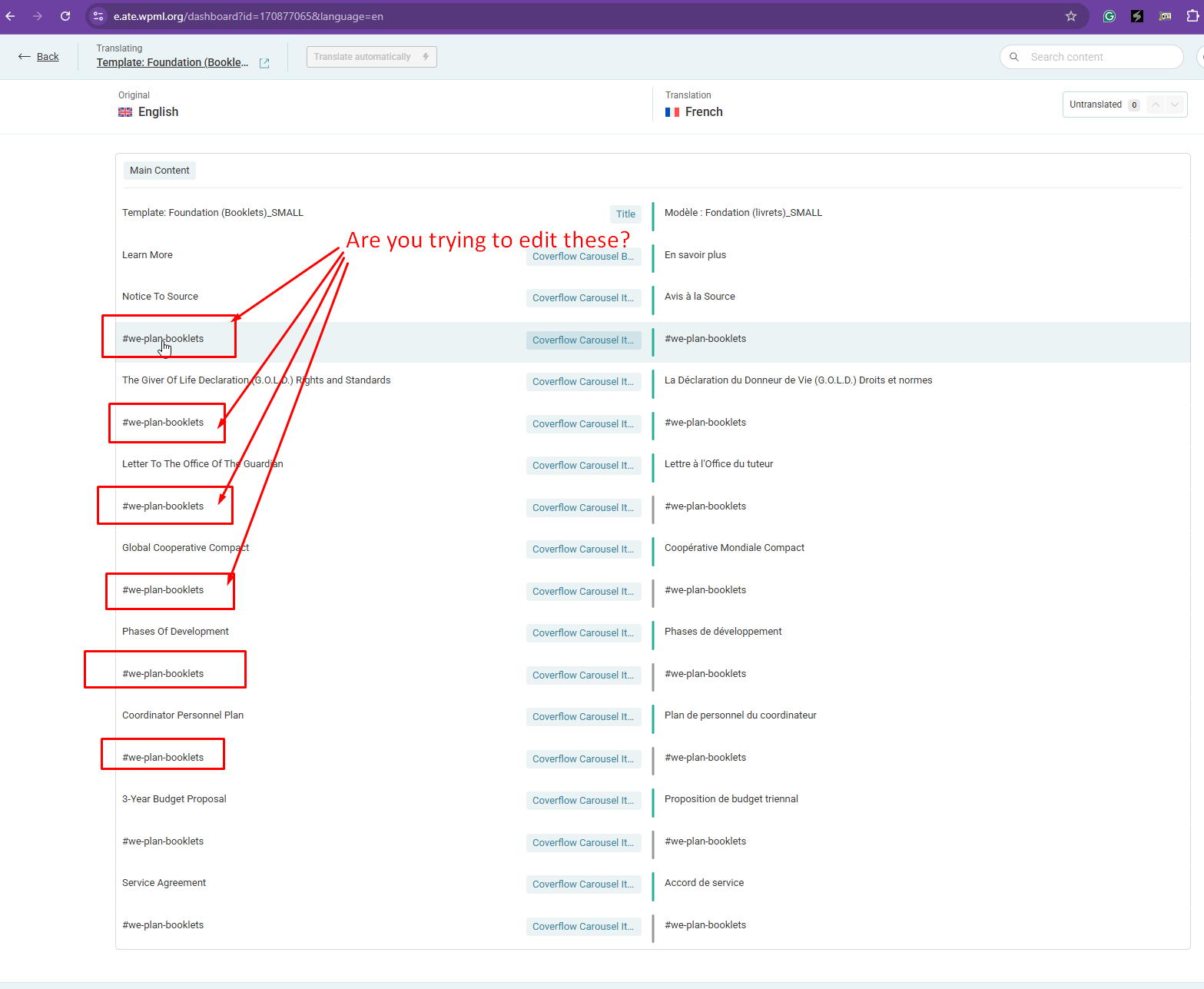This screenshot has height=989, width=1204.
Task: Open the browser extensions puzzle icon
Action: (x=1192, y=16)
